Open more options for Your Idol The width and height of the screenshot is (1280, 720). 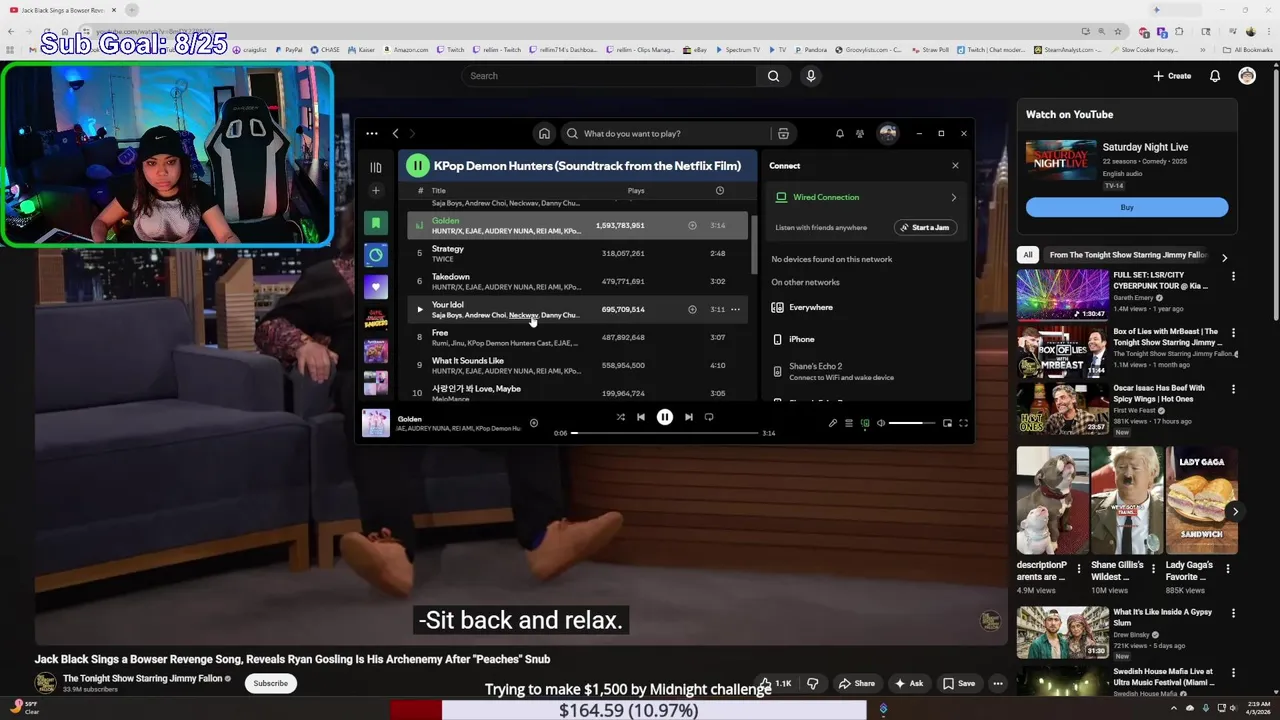coord(736,309)
